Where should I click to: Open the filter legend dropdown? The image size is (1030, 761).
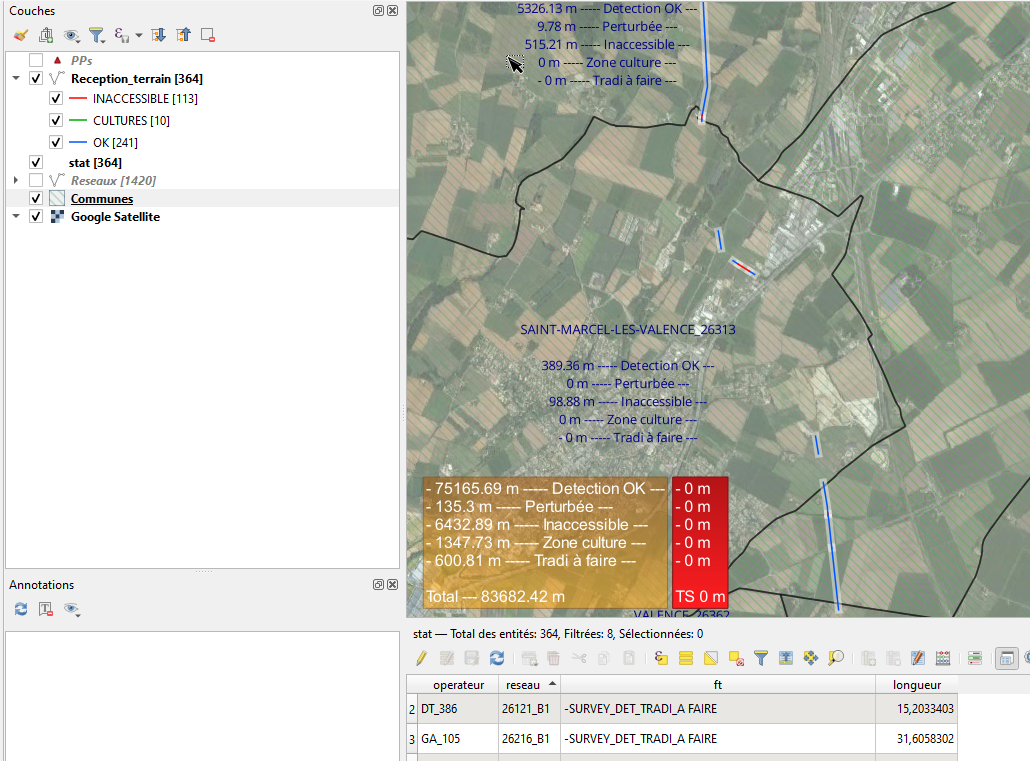(x=96, y=35)
